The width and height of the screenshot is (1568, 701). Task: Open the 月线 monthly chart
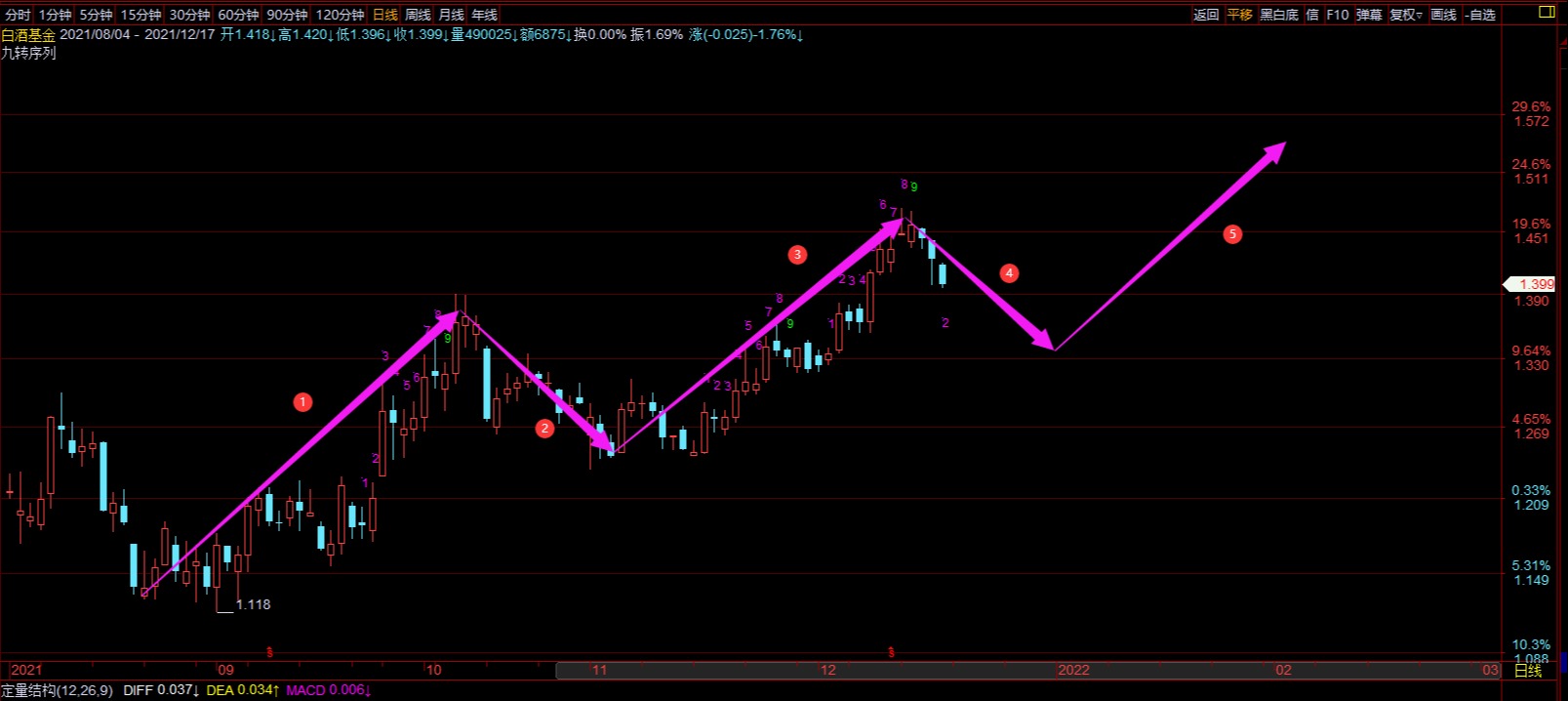click(x=451, y=15)
